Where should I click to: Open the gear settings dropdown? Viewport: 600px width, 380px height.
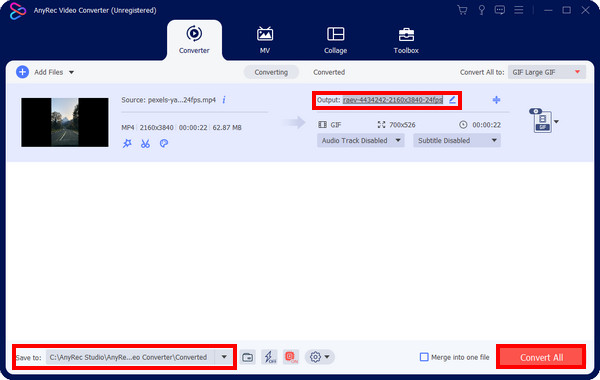pyautogui.click(x=320, y=357)
